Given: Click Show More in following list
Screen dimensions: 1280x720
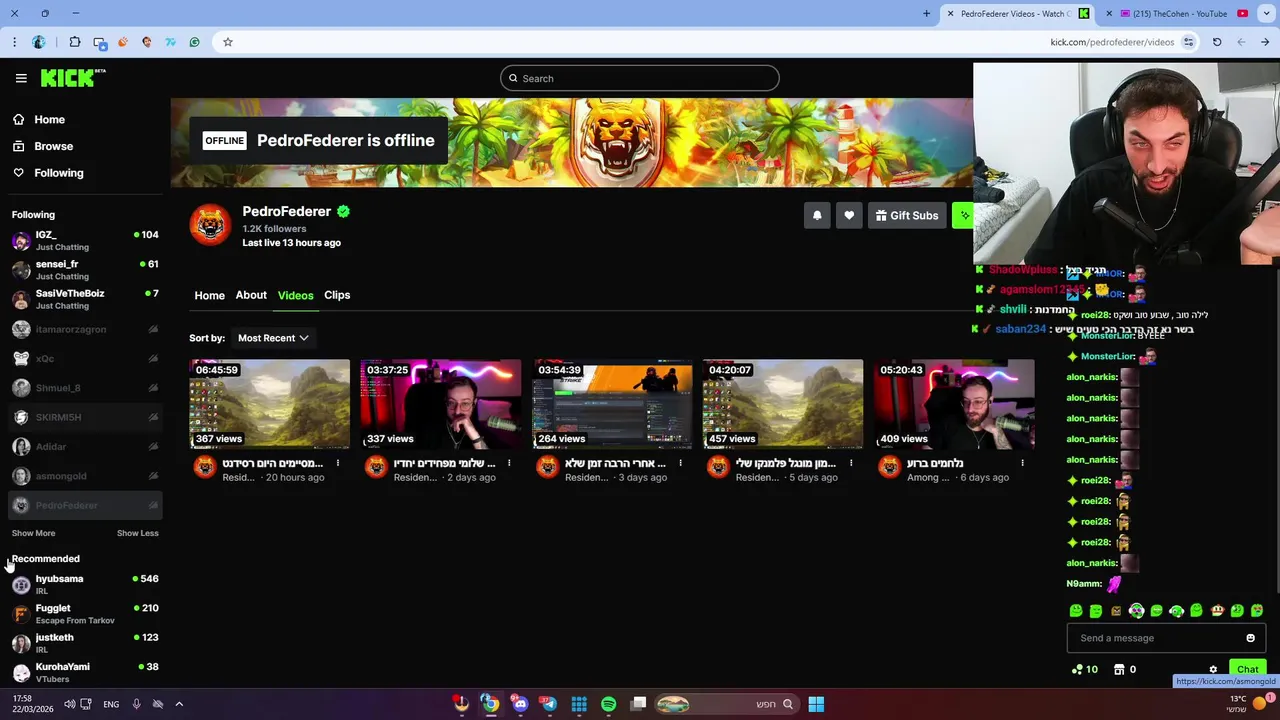Looking at the screenshot, I should point(33,533).
